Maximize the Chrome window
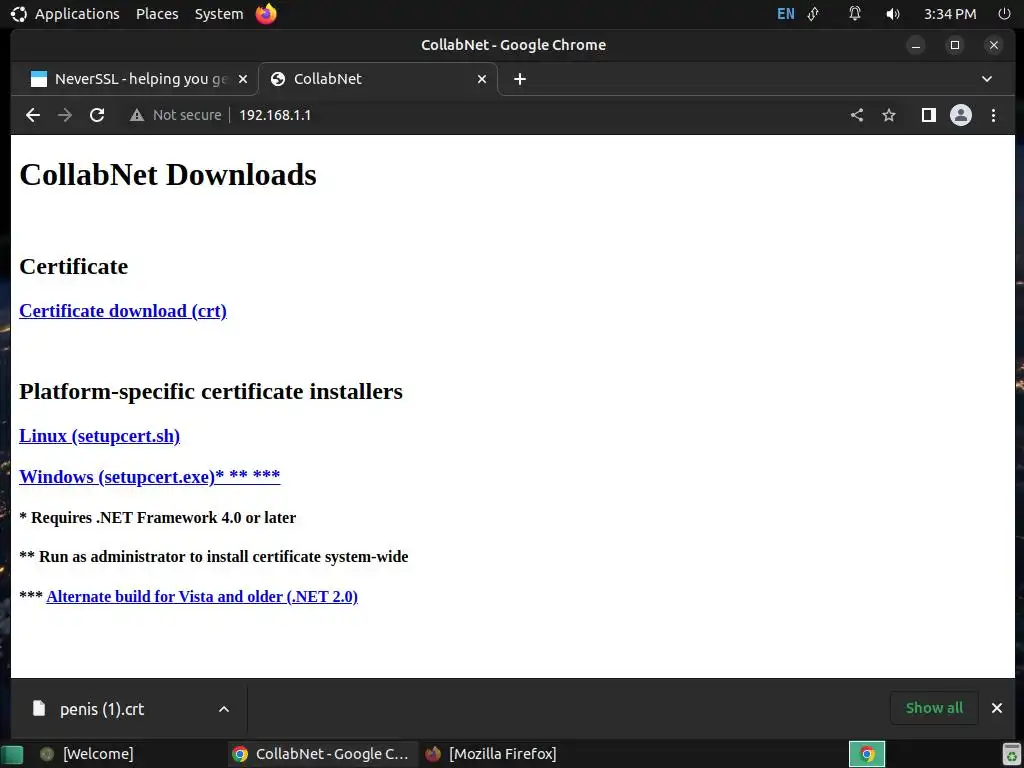This screenshot has height=768, width=1024. (955, 45)
